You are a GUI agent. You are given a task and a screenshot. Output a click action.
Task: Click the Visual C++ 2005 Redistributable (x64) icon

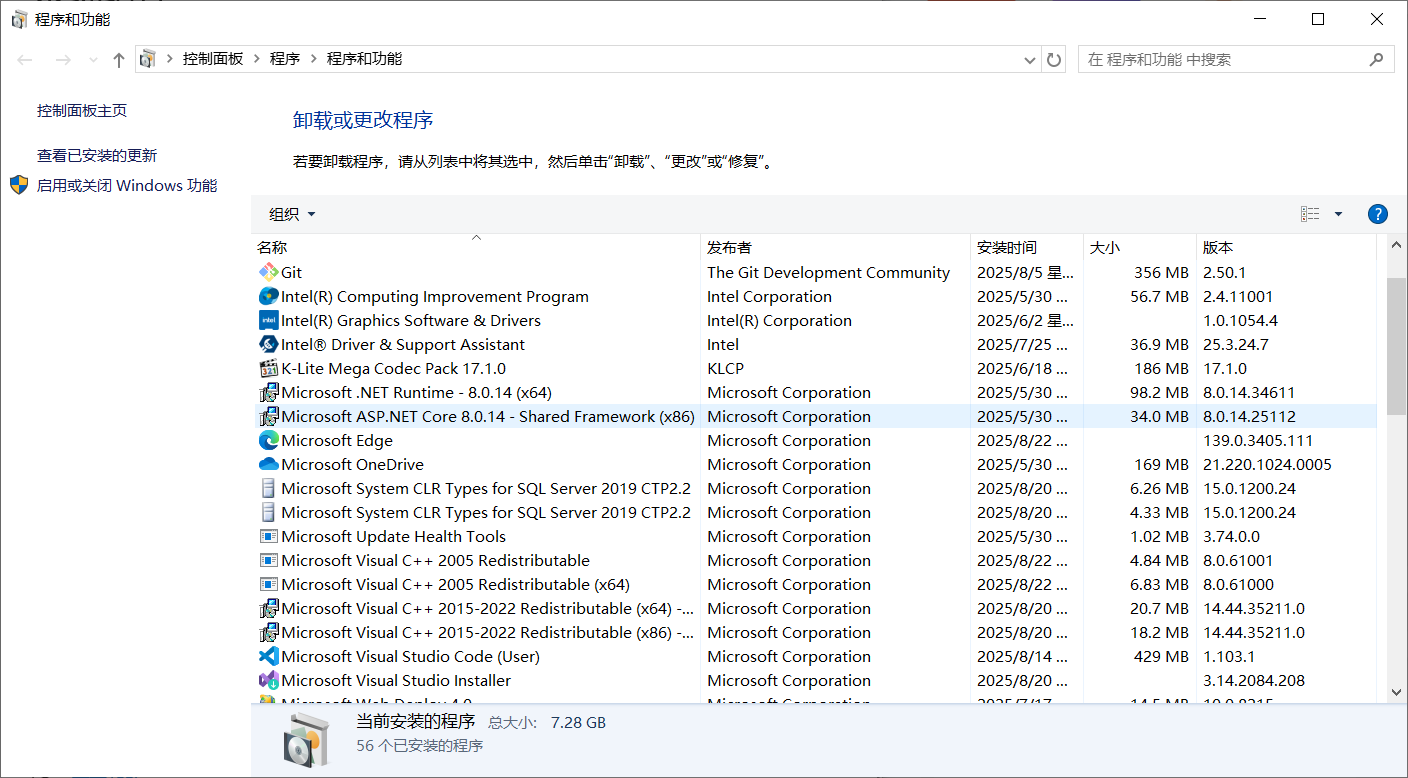pos(268,584)
